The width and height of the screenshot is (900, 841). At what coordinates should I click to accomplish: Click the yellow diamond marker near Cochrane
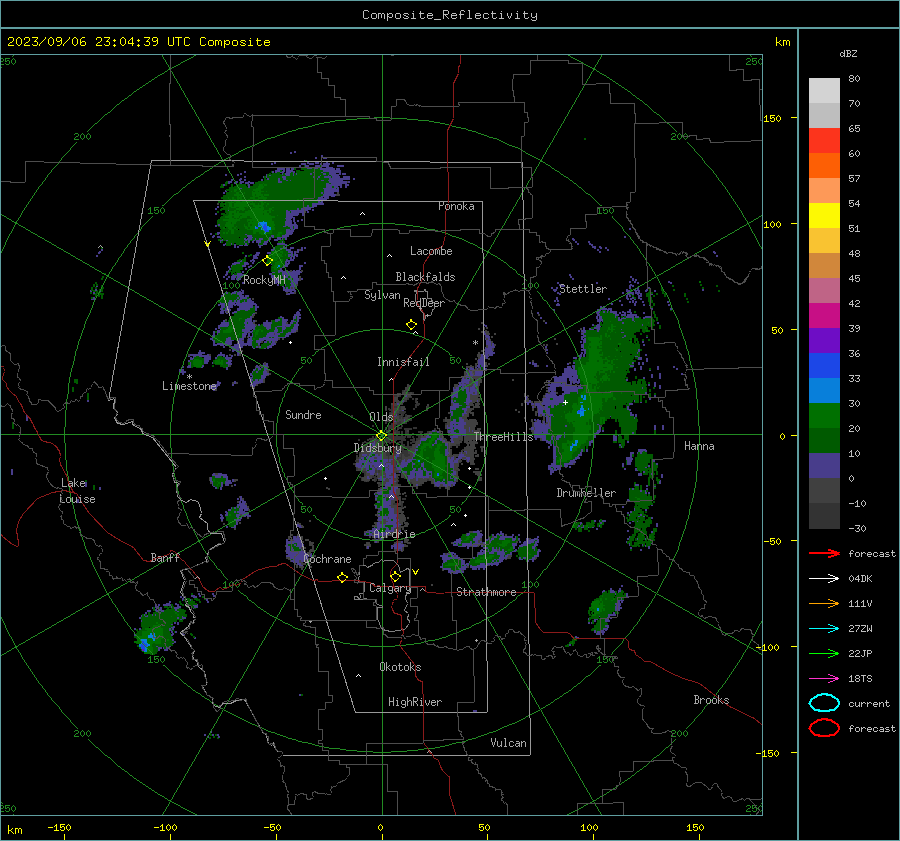[x=343, y=578]
